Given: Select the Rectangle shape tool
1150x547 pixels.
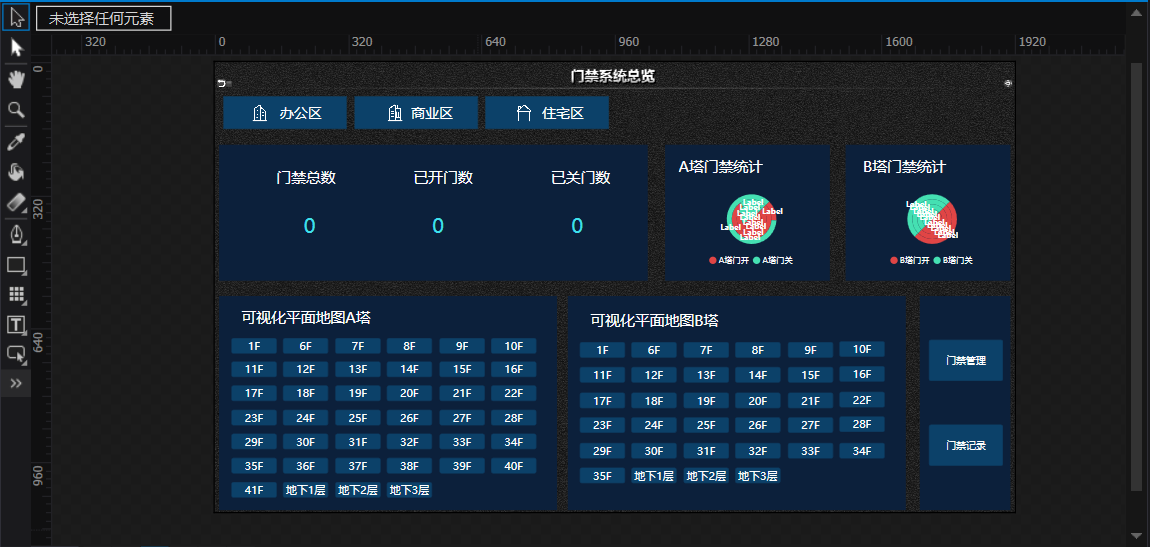Looking at the screenshot, I should [17, 265].
